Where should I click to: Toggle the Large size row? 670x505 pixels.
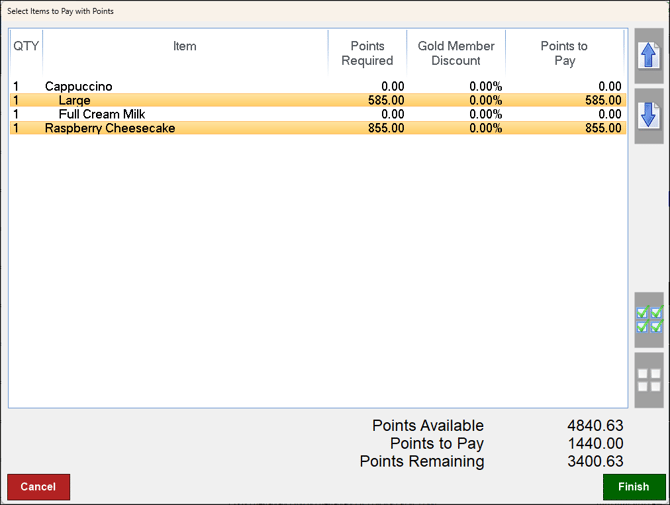click(318, 100)
